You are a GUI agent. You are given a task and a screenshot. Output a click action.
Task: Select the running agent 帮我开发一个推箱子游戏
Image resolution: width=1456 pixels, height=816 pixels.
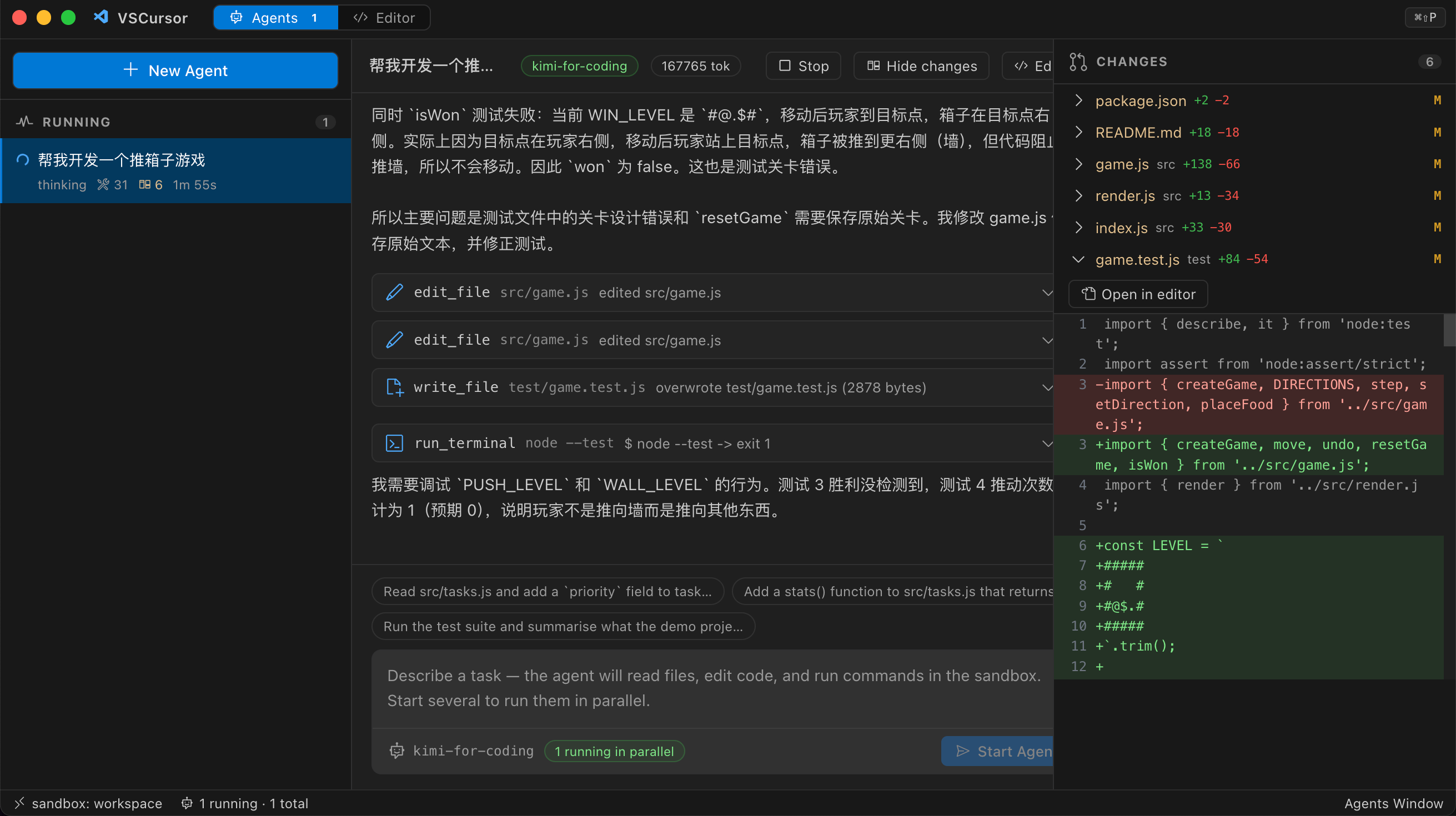pyautogui.click(x=176, y=170)
